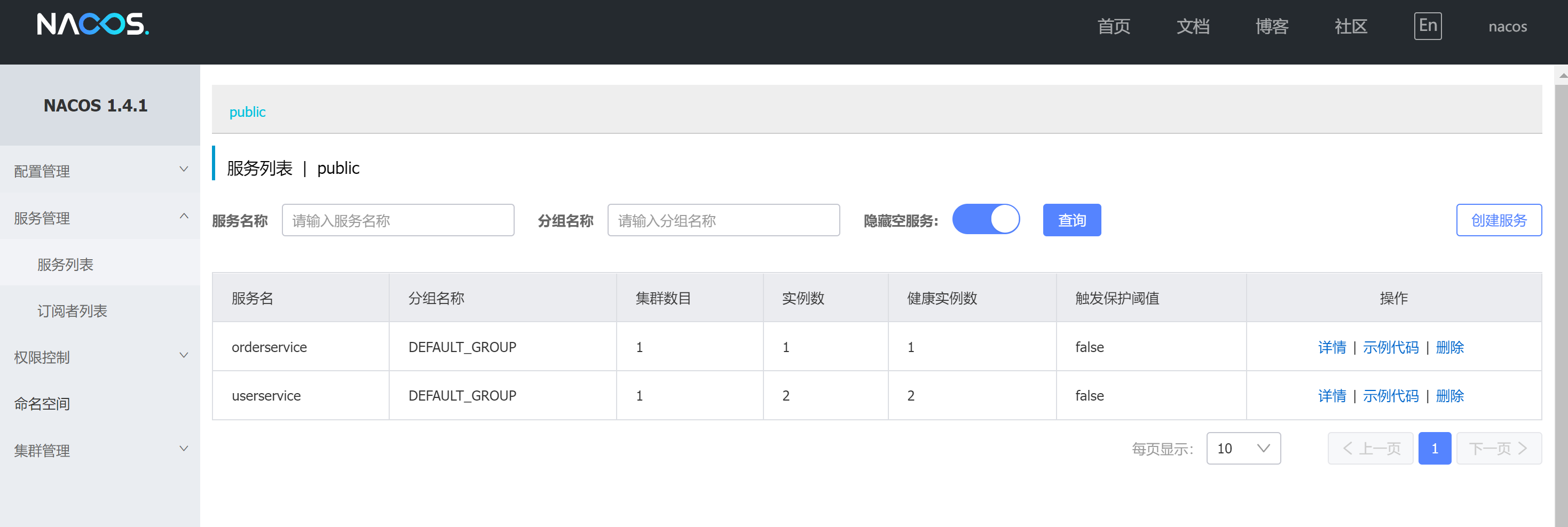The image size is (1568, 527).
Task: Click the NACOS logo
Action: coord(92,25)
